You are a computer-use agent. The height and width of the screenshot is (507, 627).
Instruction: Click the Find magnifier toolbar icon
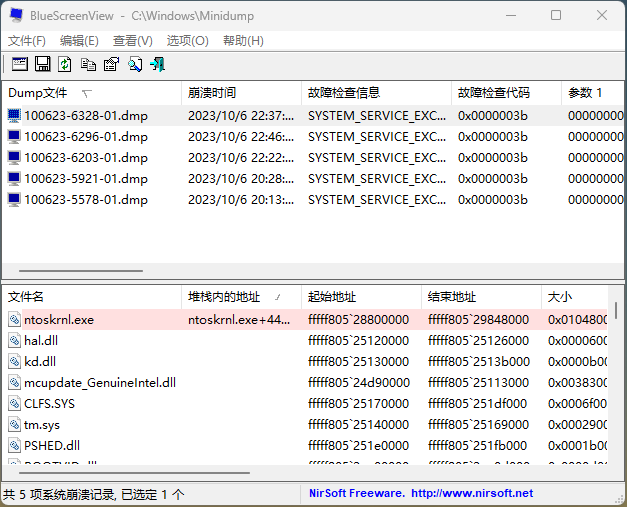tap(135, 64)
